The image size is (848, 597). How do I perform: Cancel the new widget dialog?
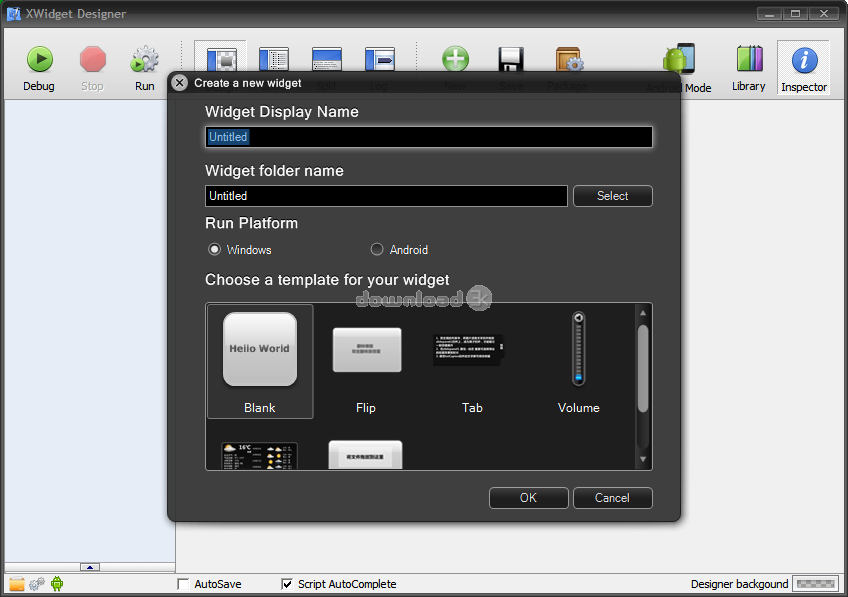pos(613,498)
